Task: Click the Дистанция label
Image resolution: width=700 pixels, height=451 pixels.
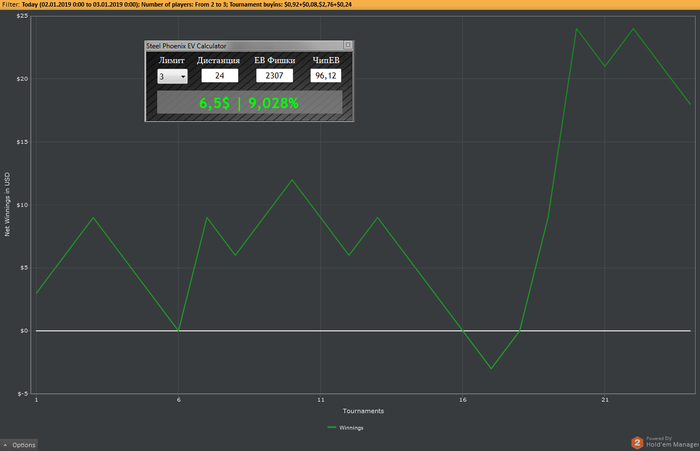Action: coord(218,60)
